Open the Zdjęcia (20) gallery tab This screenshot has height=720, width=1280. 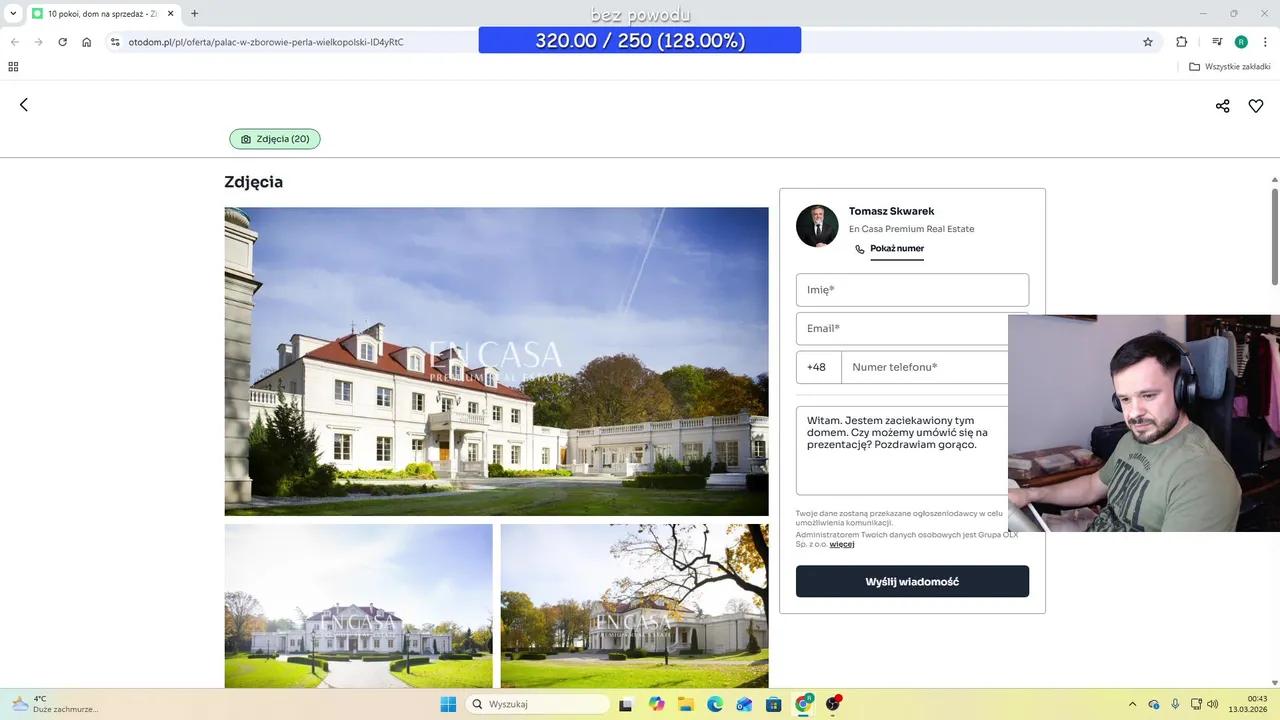275,139
